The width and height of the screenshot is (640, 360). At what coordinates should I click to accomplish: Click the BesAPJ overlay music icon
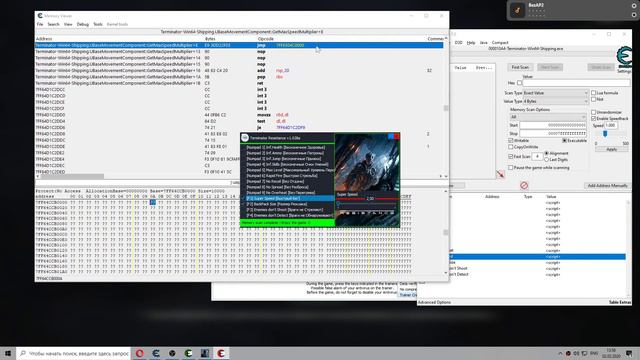tap(518, 10)
